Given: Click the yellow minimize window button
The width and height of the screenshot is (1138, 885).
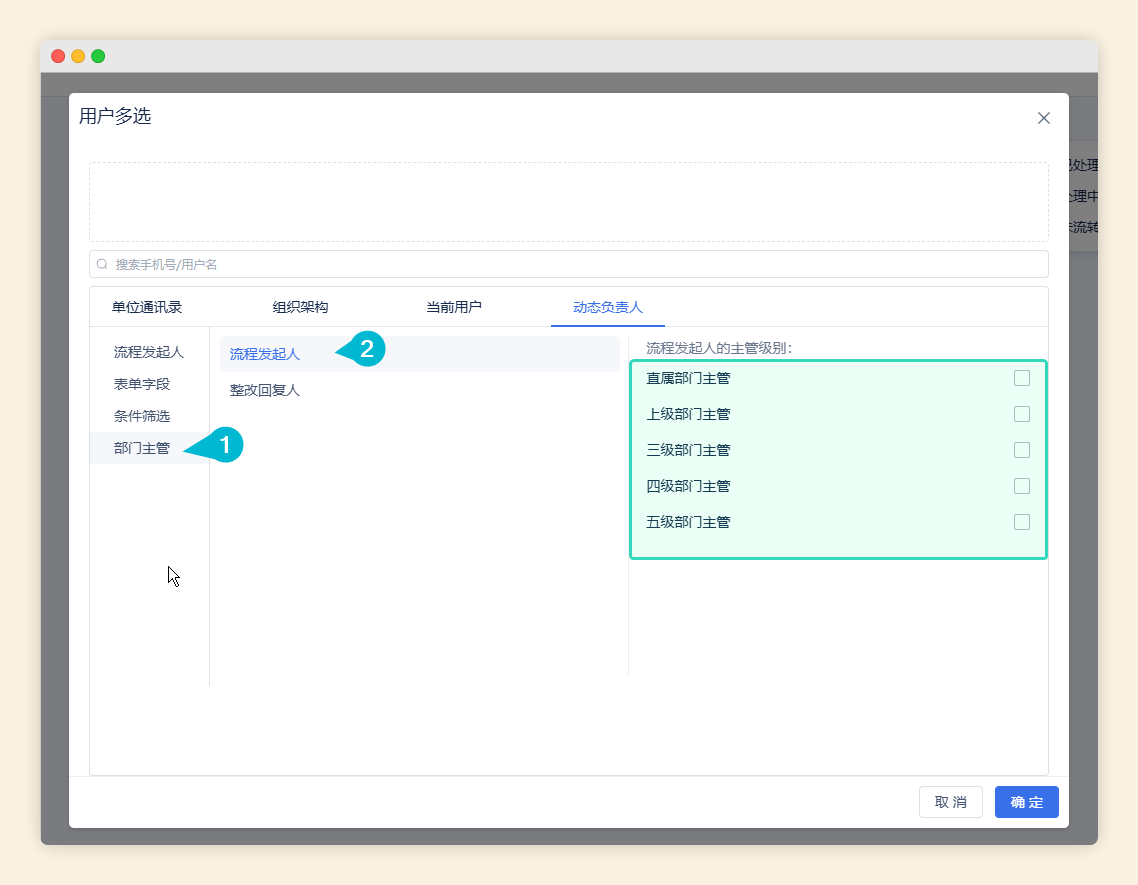Looking at the screenshot, I should (x=78, y=56).
